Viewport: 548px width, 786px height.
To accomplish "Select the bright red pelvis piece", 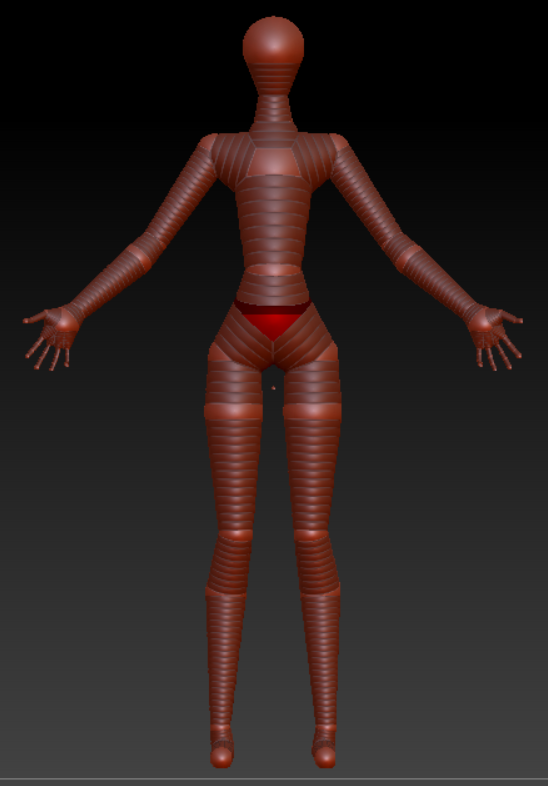I will 272,321.
